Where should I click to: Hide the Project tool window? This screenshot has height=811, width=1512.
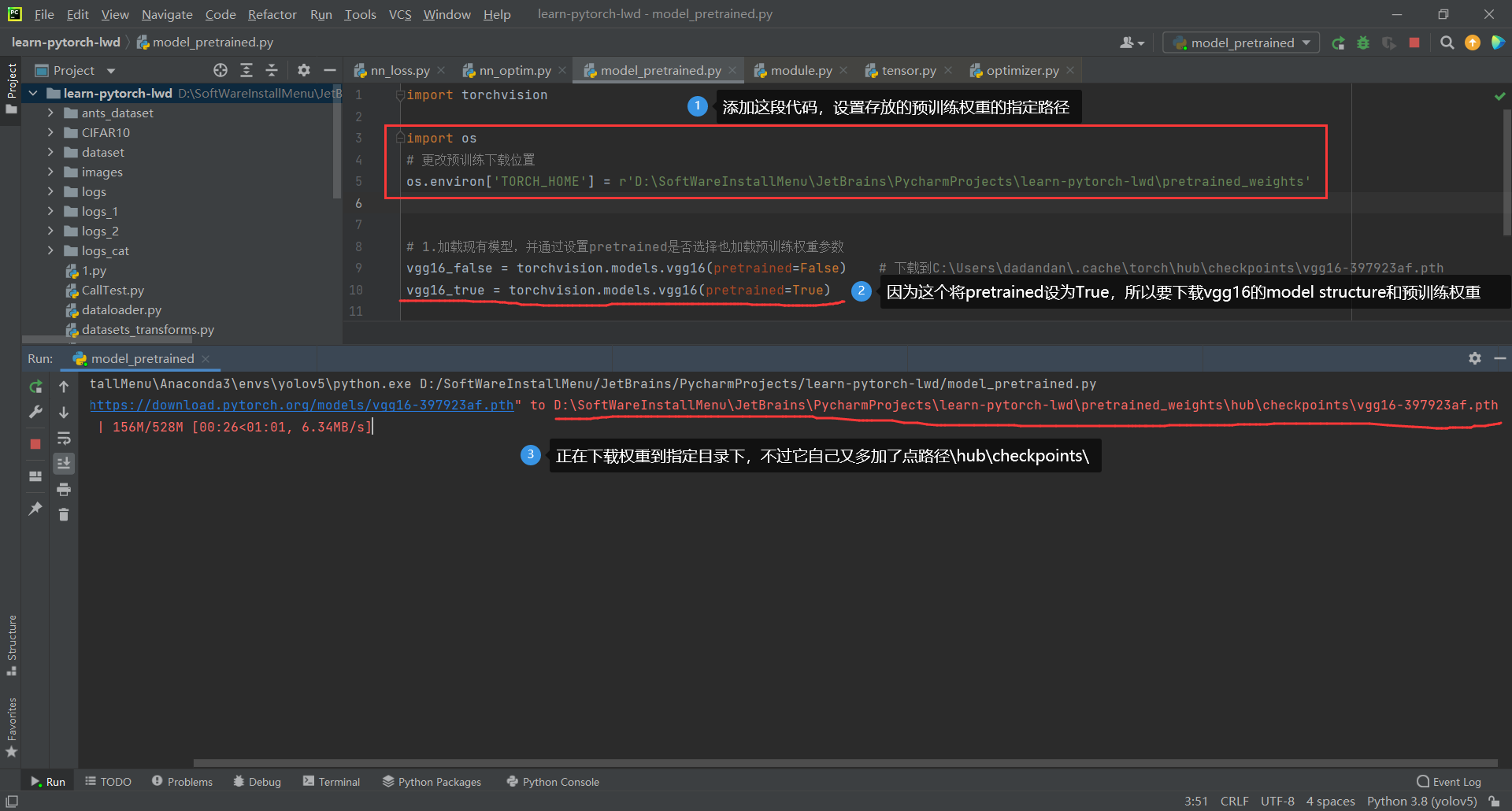point(330,70)
